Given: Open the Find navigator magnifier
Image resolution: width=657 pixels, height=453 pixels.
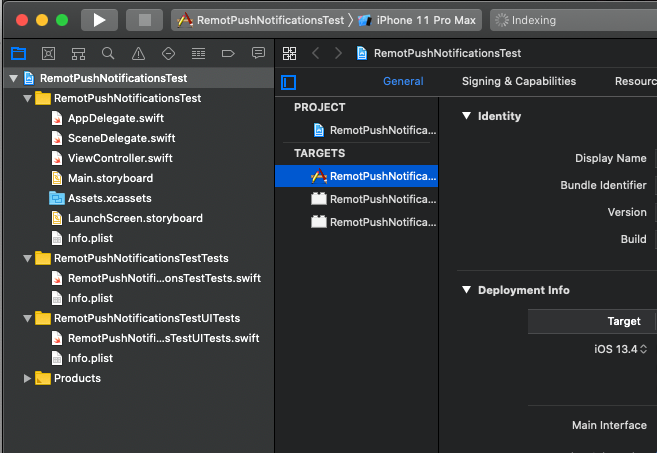Looking at the screenshot, I should click(x=108, y=53).
